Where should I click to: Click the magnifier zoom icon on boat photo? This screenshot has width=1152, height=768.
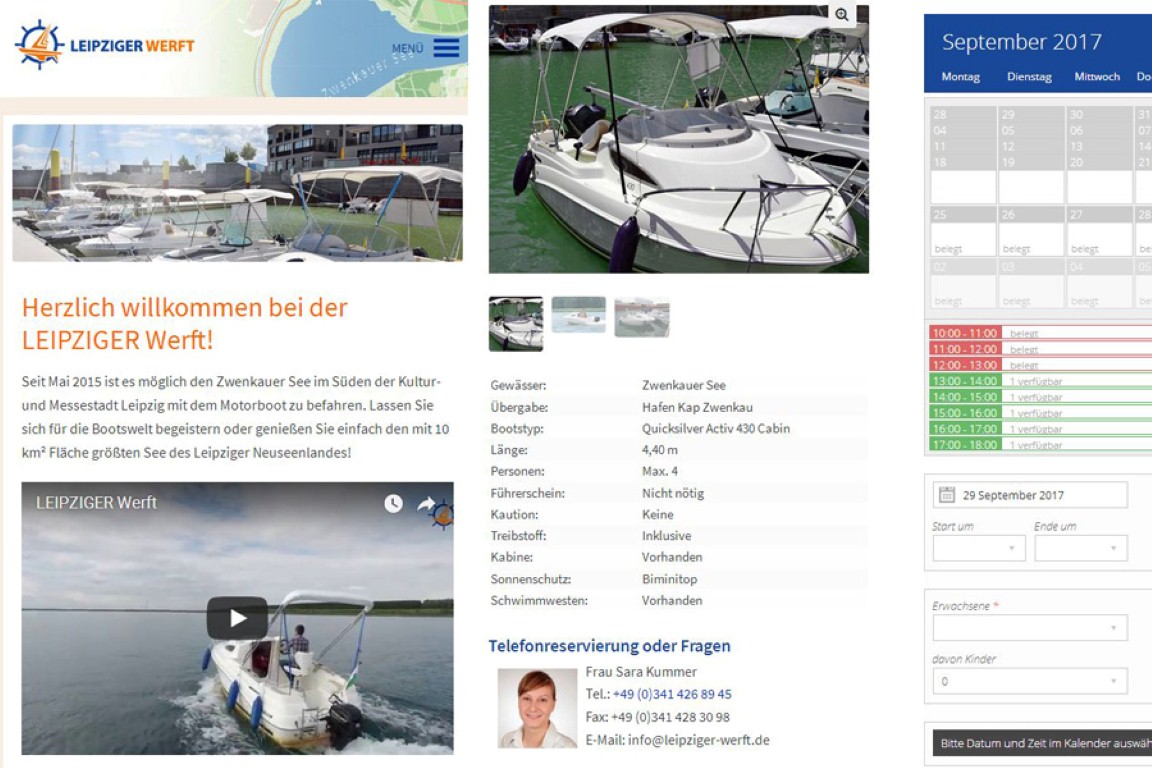point(842,15)
